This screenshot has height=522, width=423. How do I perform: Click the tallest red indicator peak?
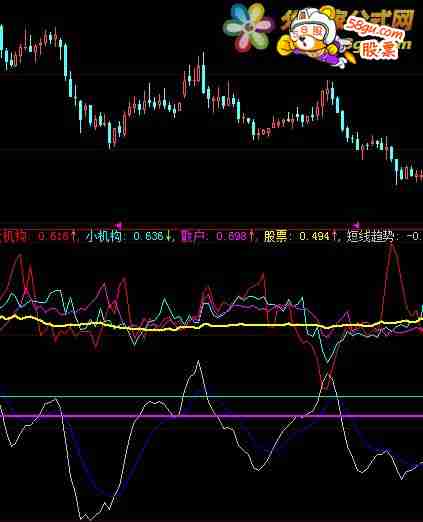pyautogui.click(x=393, y=246)
